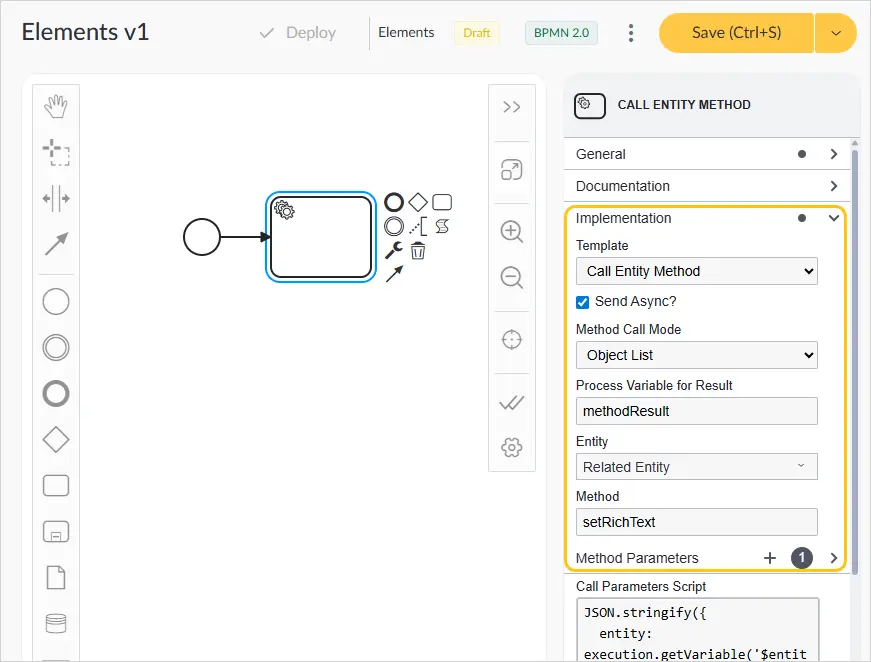Create a gateway from palette

point(56,440)
